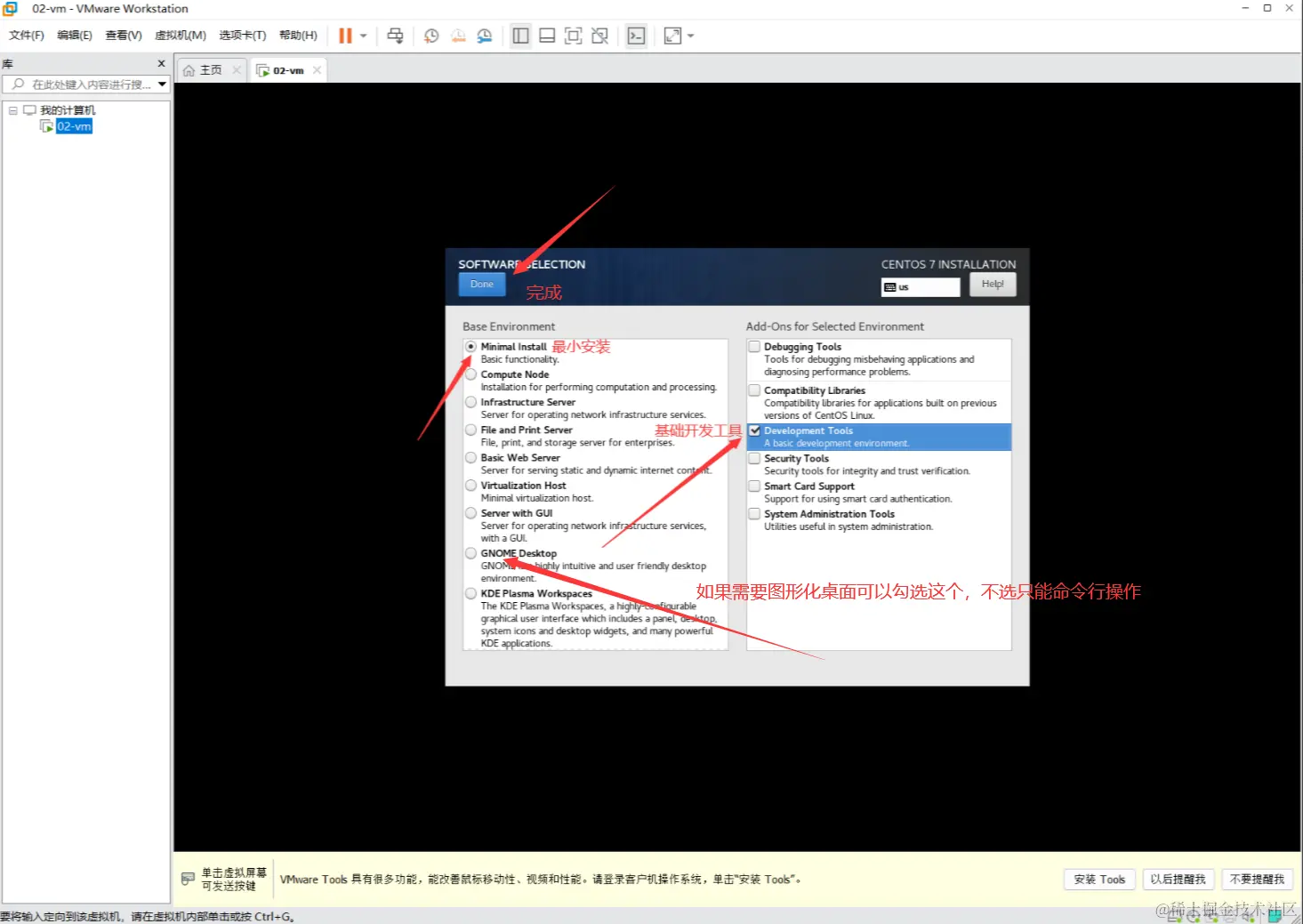The height and width of the screenshot is (924, 1303).
Task: Switch to the 02-vm tab
Action: point(288,70)
